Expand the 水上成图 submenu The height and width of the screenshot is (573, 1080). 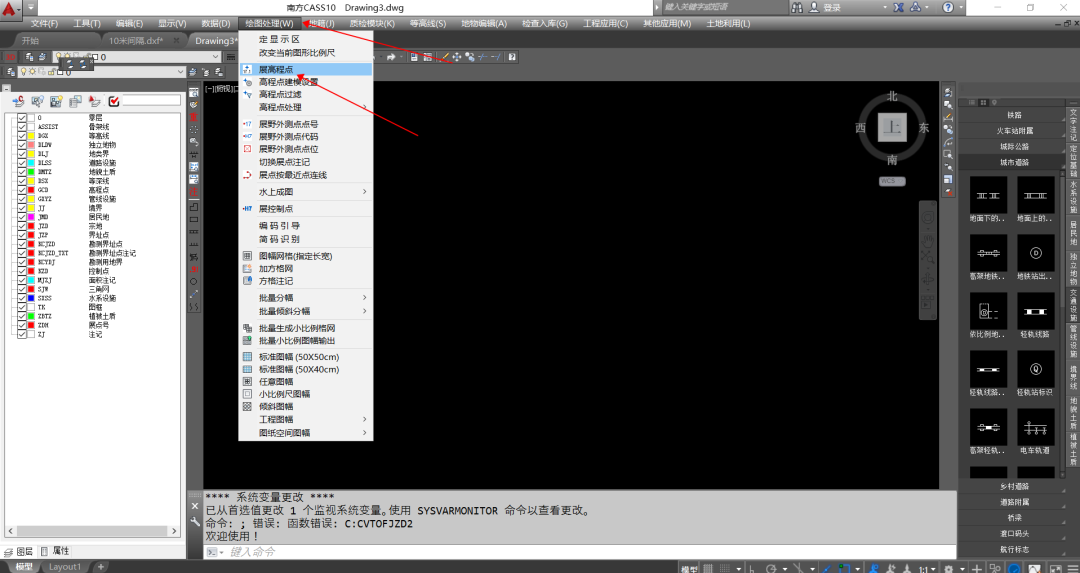pyautogui.click(x=306, y=191)
